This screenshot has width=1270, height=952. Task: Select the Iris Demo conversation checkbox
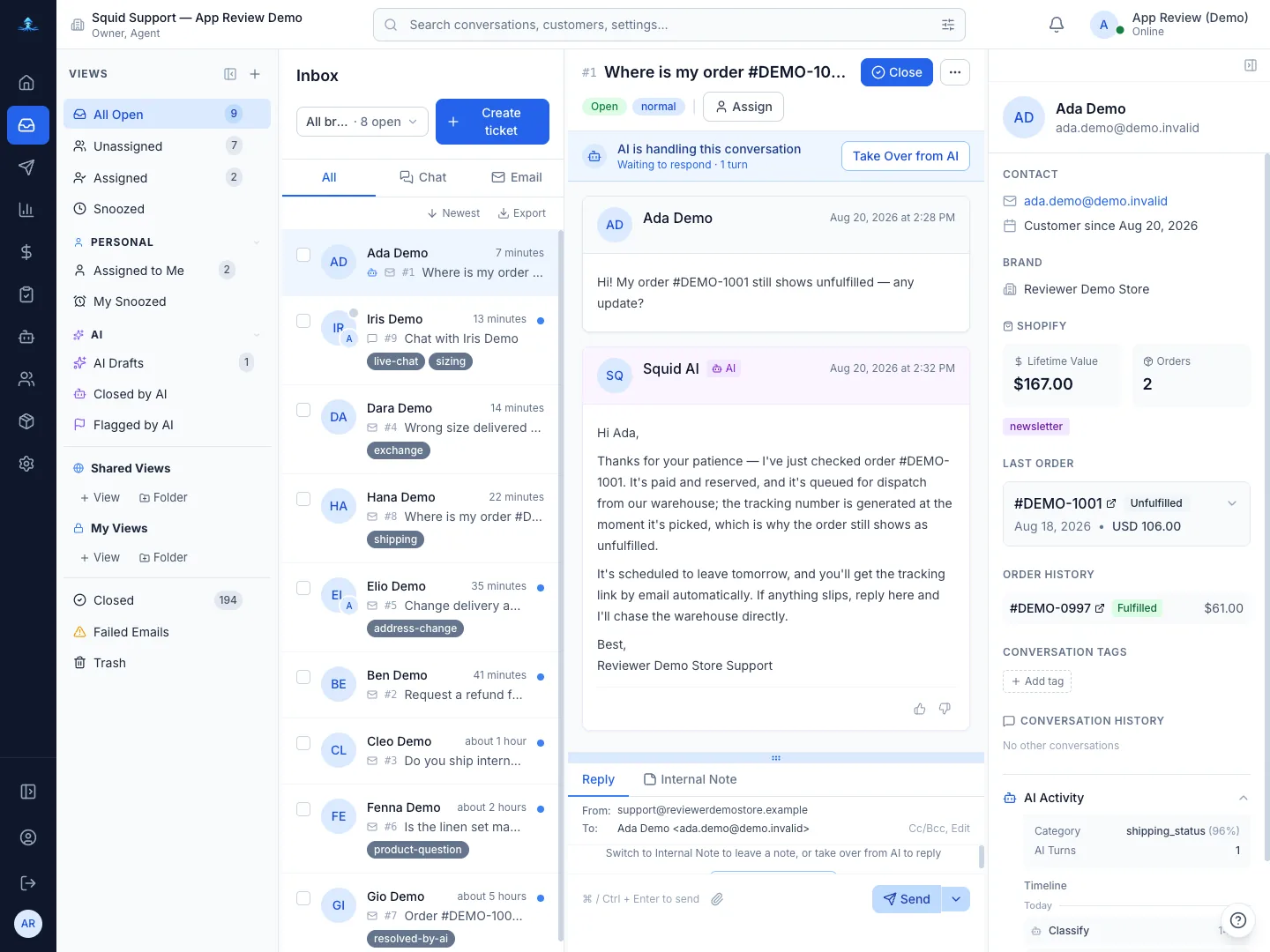[x=303, y=321]
